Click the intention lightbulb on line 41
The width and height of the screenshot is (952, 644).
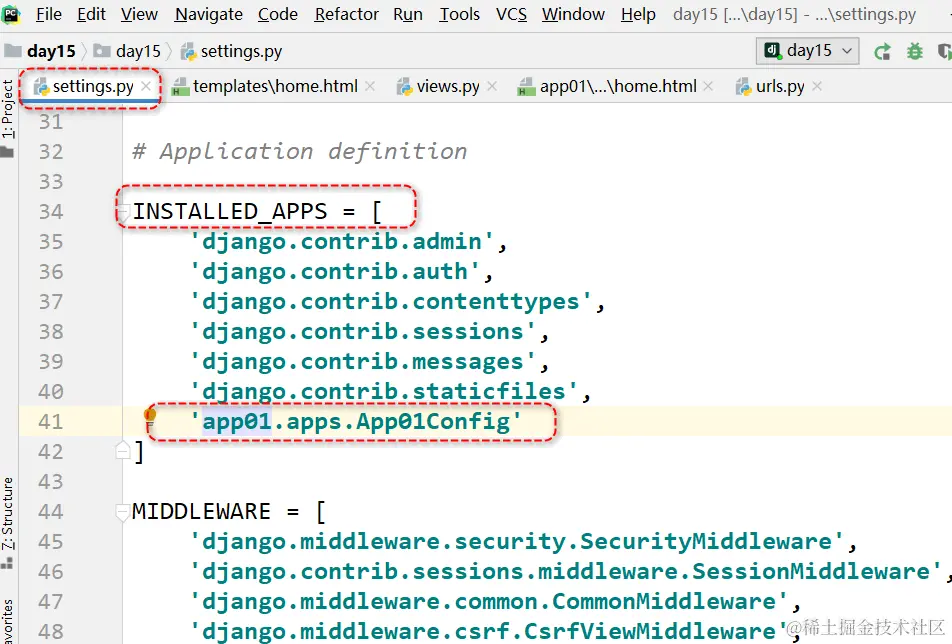click(151, 415)
